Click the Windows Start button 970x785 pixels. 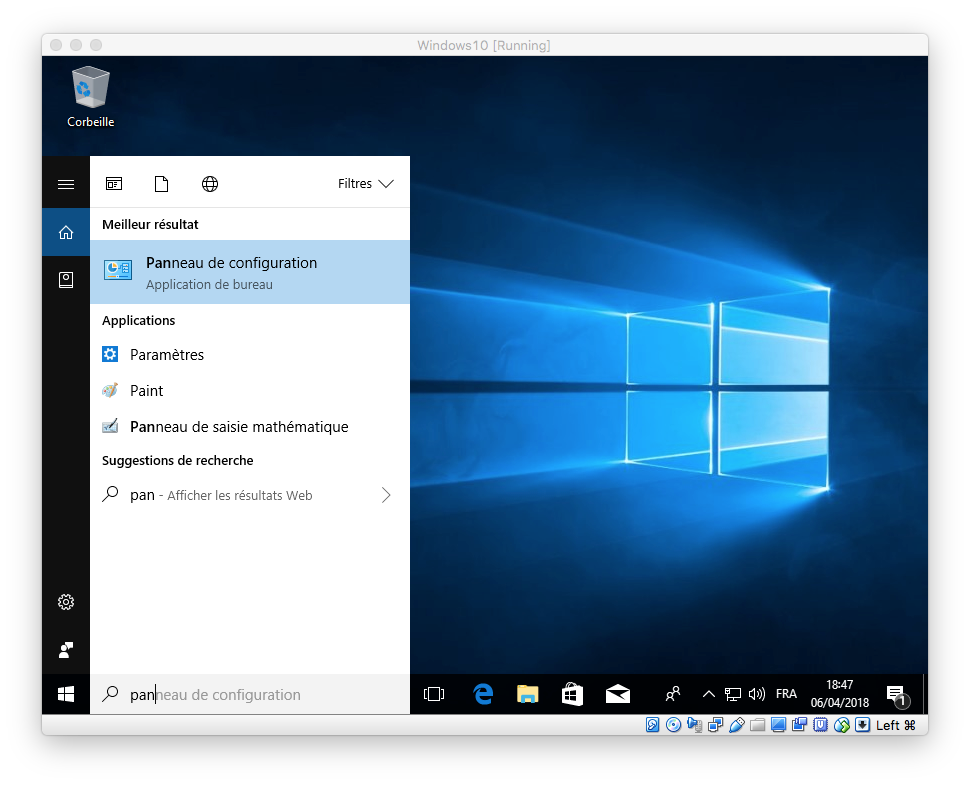pyautogui.click(x=66, y=694)
